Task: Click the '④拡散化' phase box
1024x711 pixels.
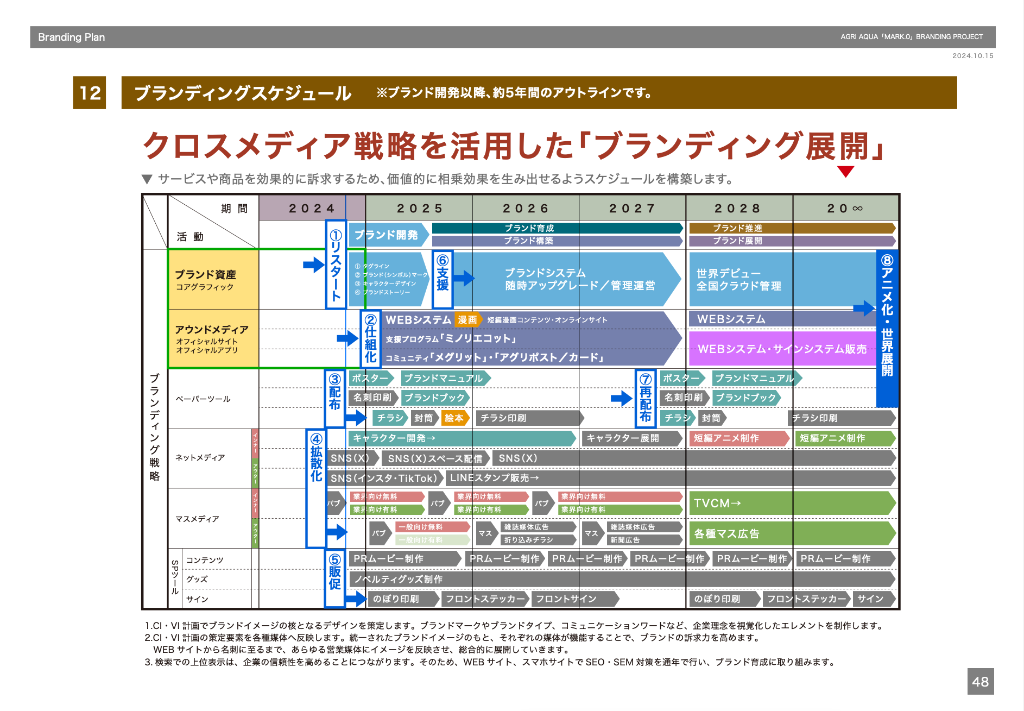Action: pos(316,488)
